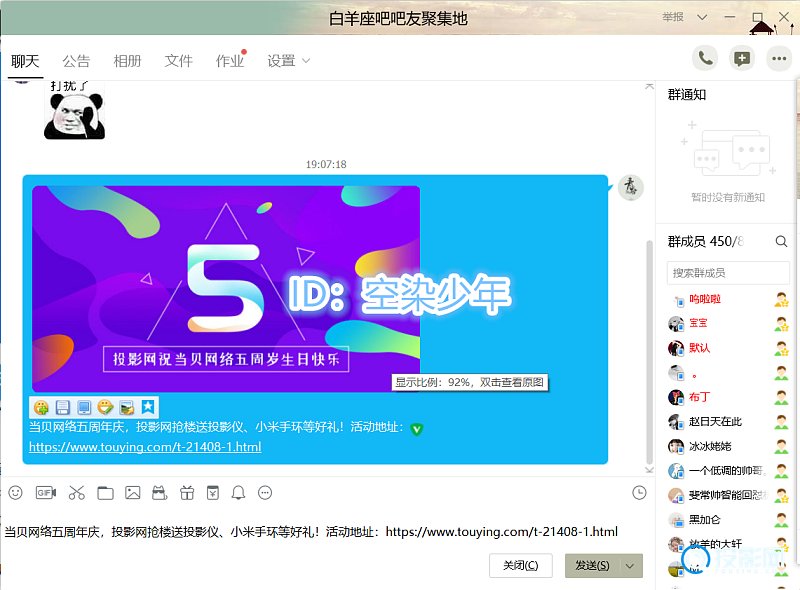Open the 相册 tab
The height and width of the screenshot is (590, 800).
point(127,61)
